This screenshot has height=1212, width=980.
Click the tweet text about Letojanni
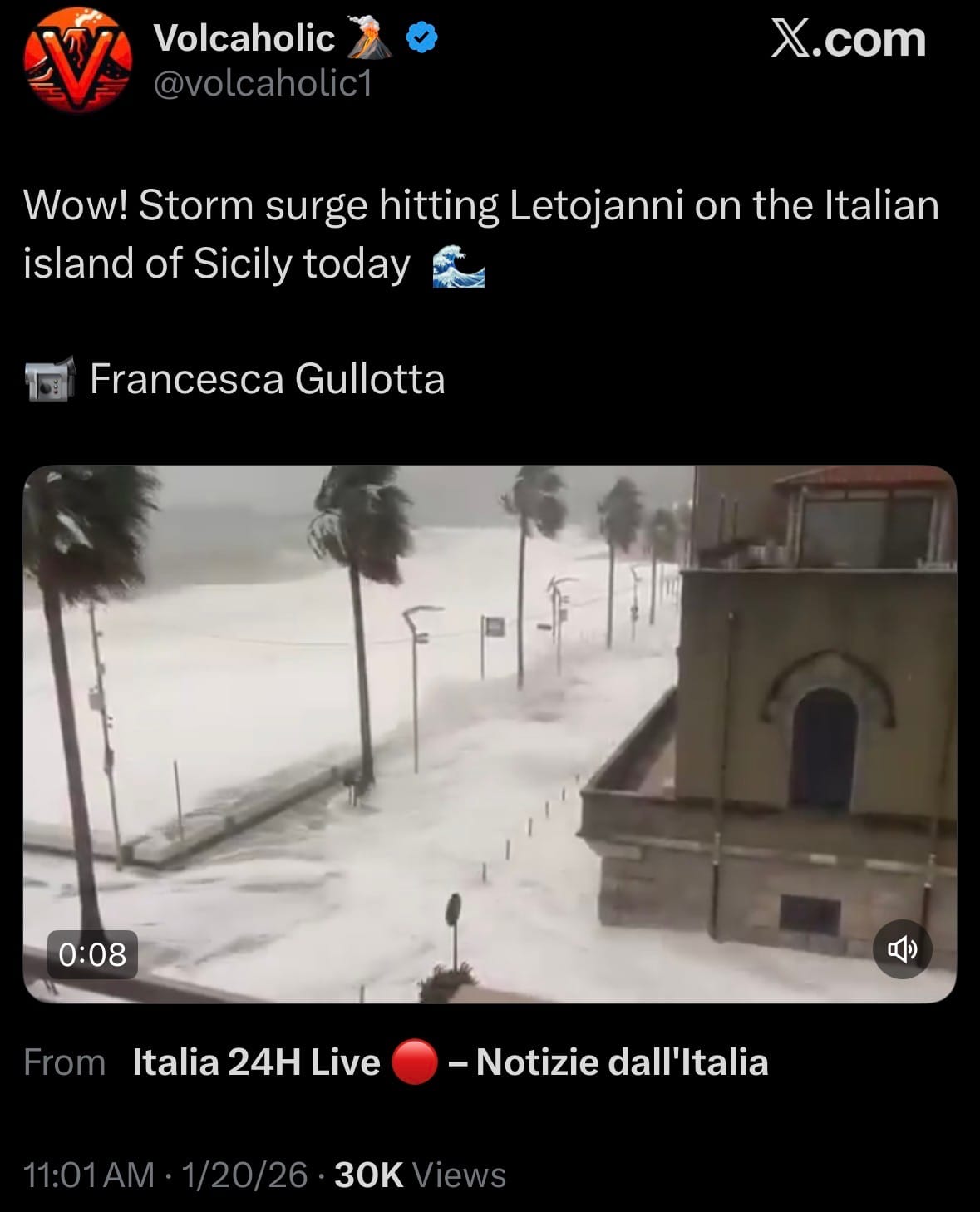coord(481,234)
